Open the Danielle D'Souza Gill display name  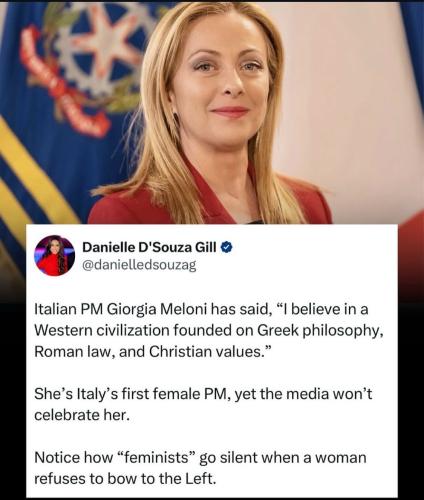(x=150, y=247)
